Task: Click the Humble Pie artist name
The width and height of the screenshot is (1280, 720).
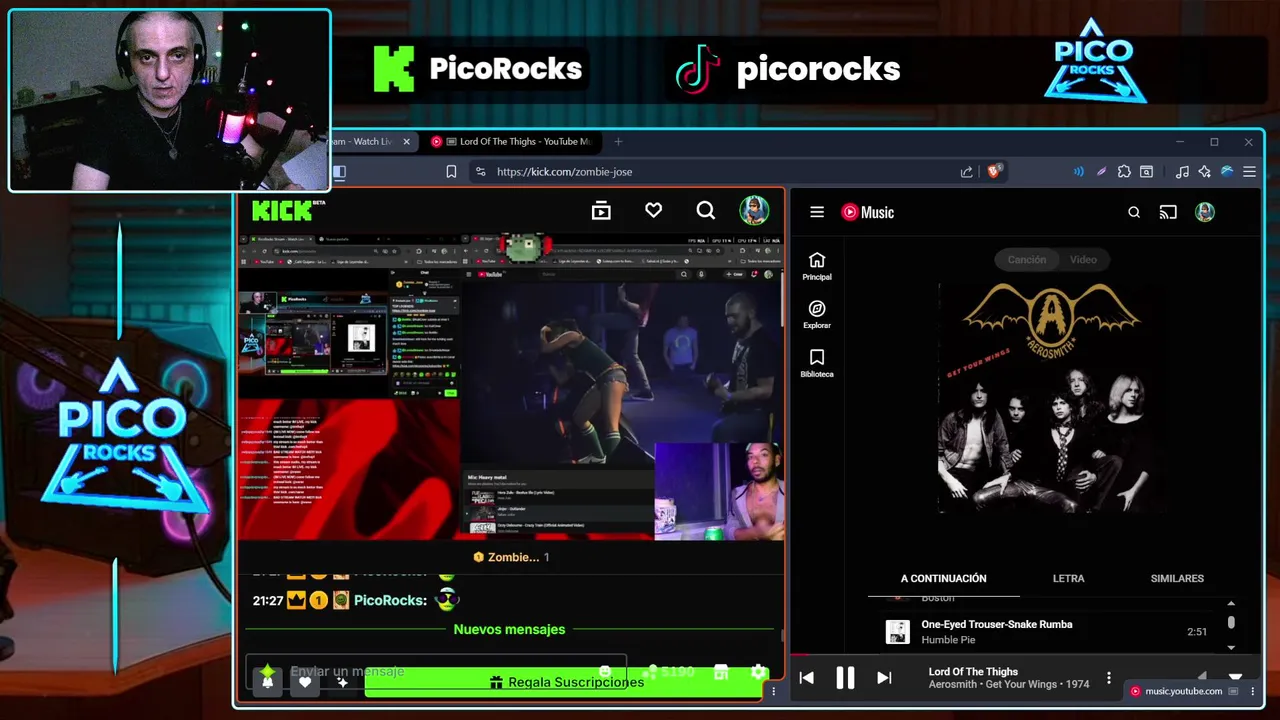Action: tap(948, 640)
